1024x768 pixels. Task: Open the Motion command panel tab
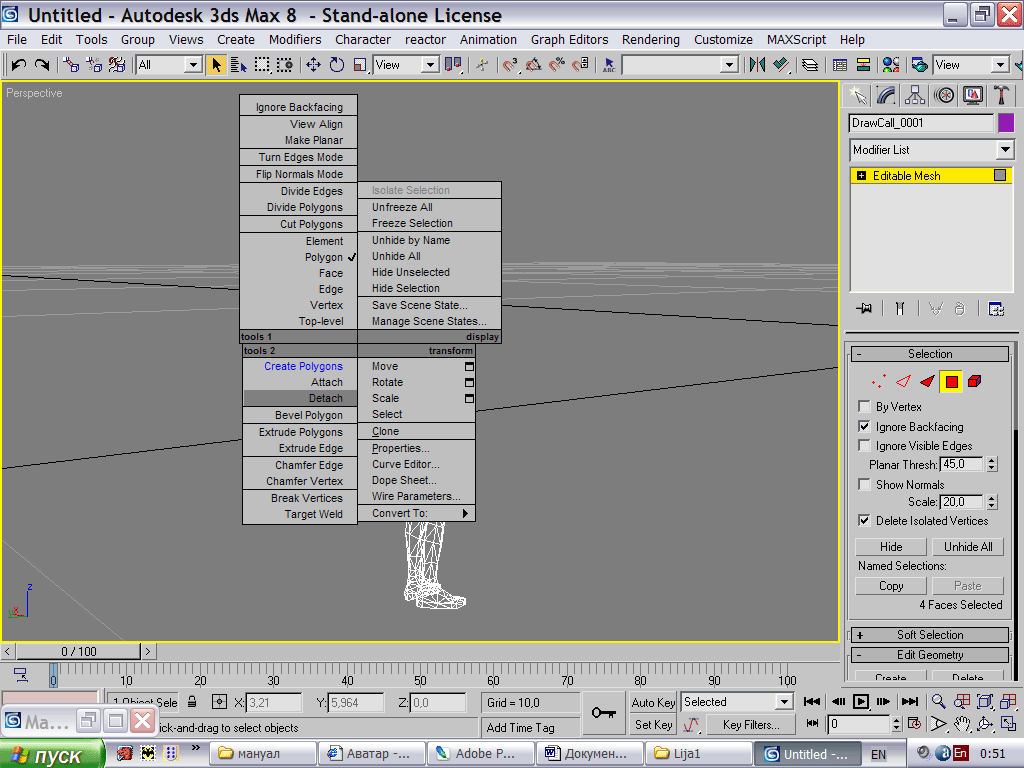coord(944,95)
